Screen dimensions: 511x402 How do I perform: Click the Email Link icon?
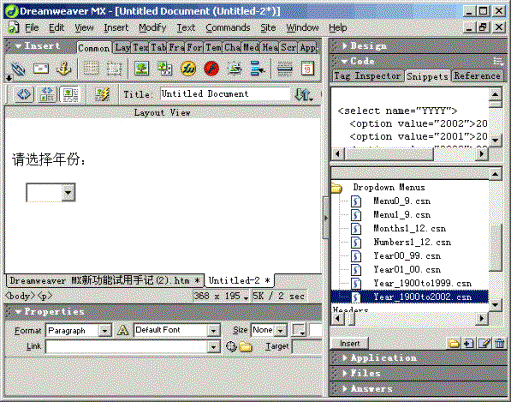(41, 69)
